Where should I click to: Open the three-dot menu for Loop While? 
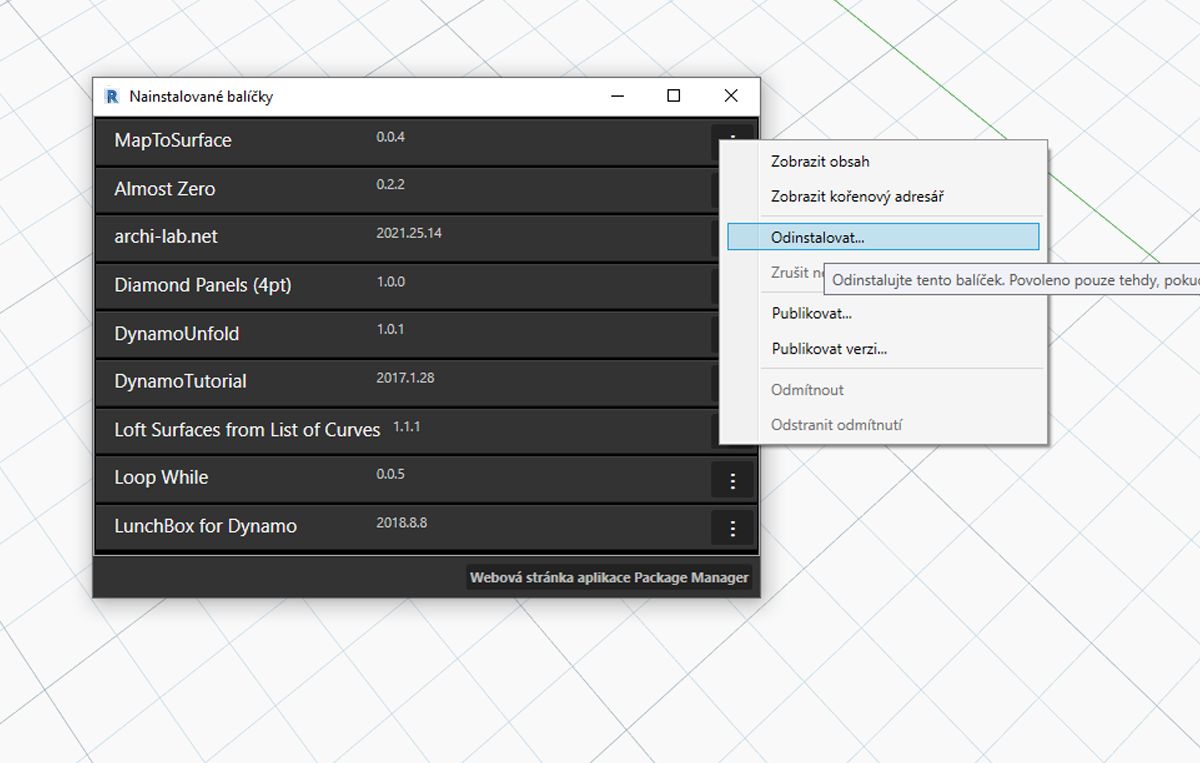pyautogui.click(x=732, y=481)
